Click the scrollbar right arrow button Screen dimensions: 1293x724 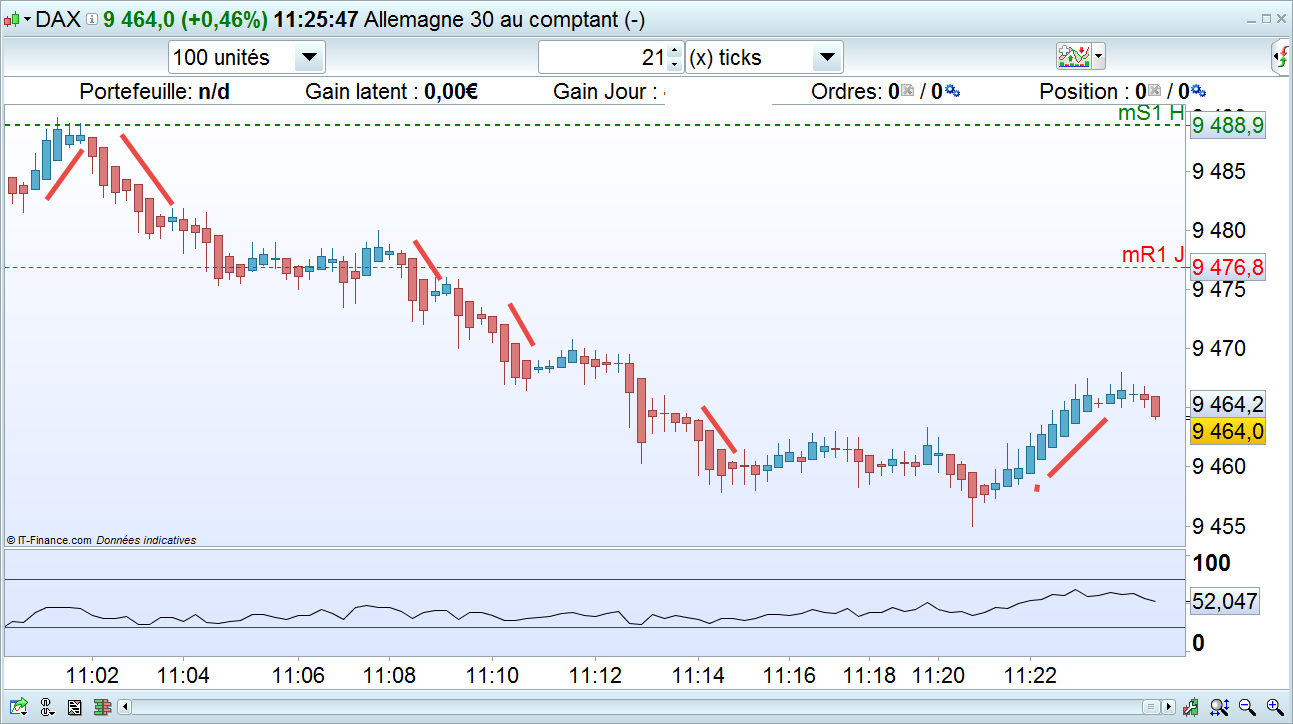[1169, 707]
